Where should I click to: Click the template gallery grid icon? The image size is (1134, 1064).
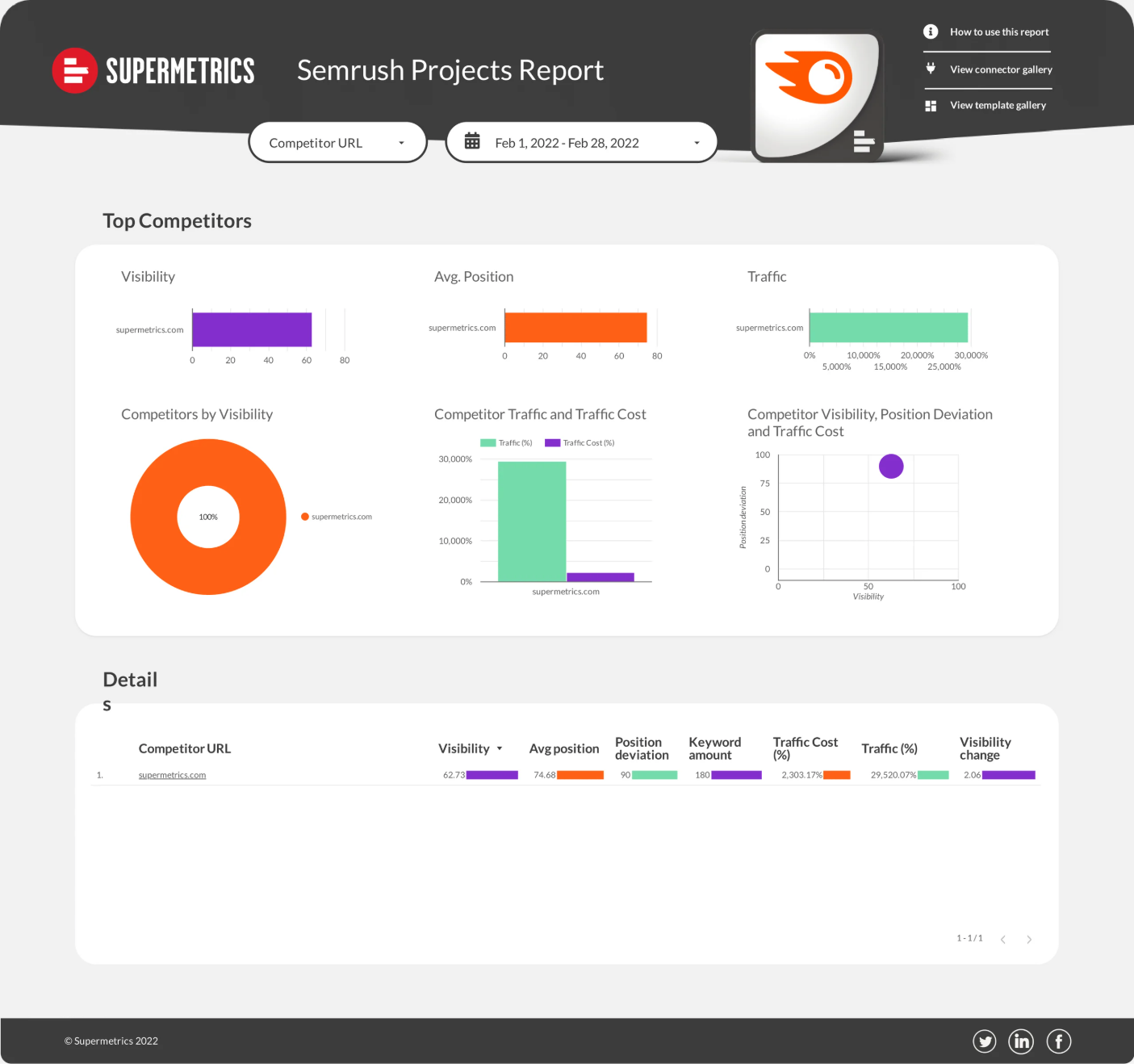click(931, 106)
